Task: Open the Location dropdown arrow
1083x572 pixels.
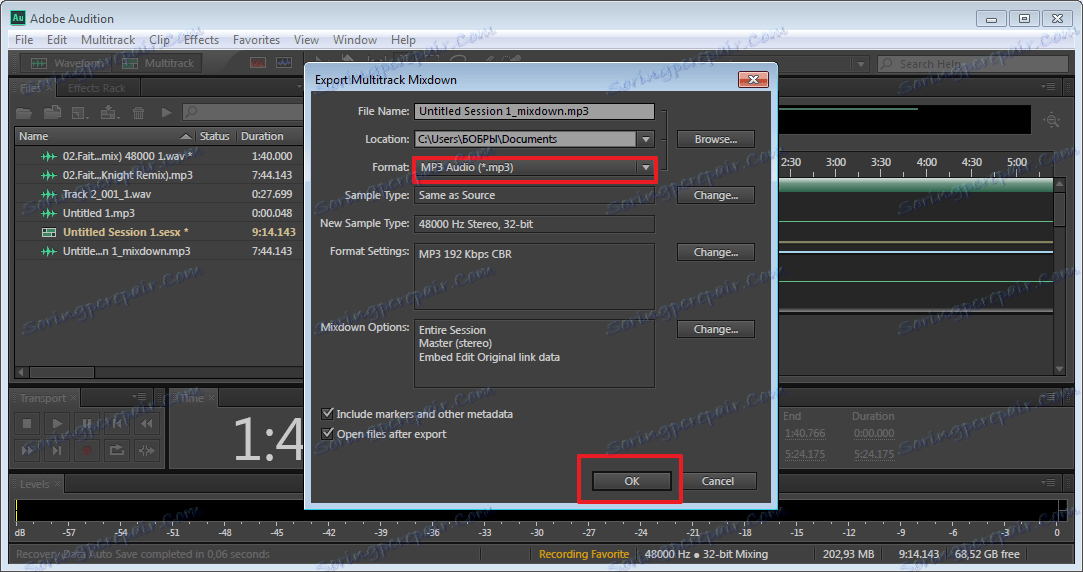Action: point(645,140)
